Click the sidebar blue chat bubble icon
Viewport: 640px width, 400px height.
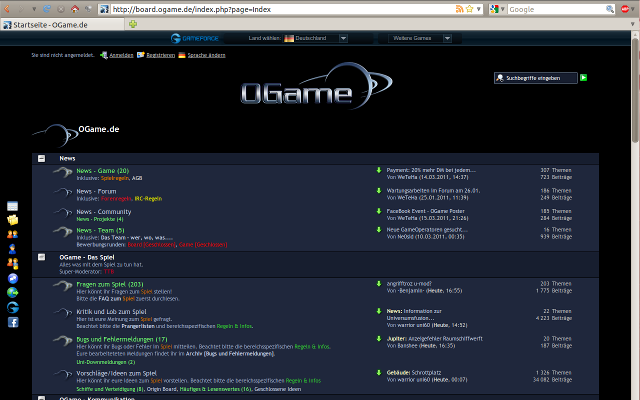(13, 278)
